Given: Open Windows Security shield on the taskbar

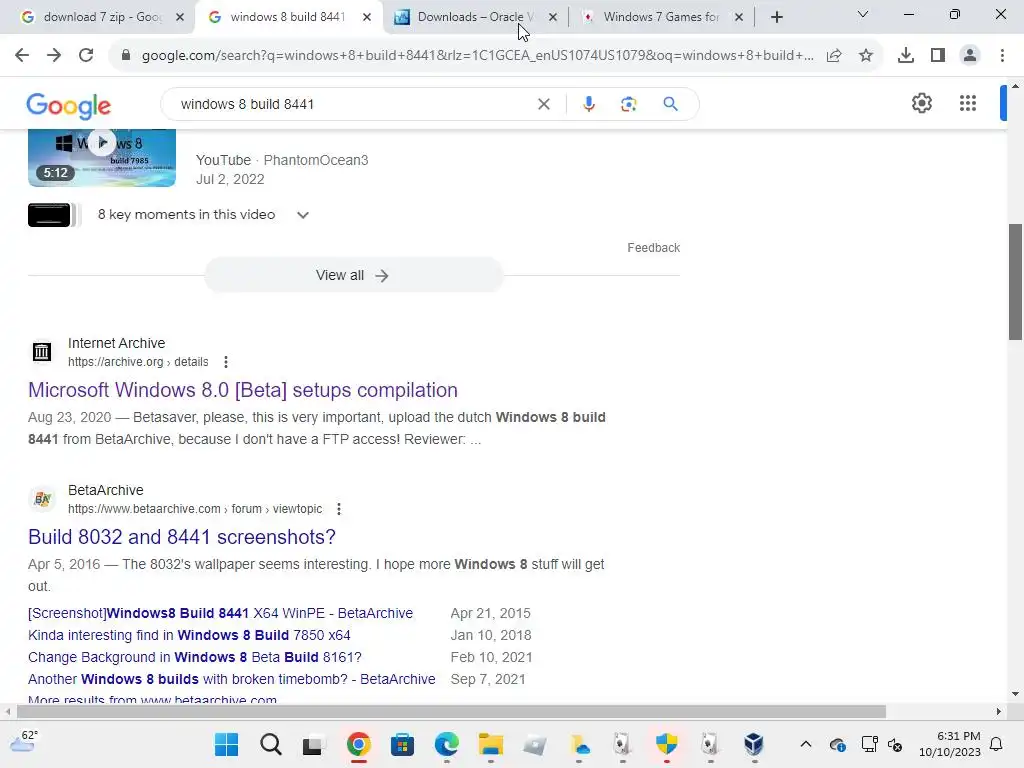Looking at the screenshot, I should pyautogui.click(x=666, y=744).
